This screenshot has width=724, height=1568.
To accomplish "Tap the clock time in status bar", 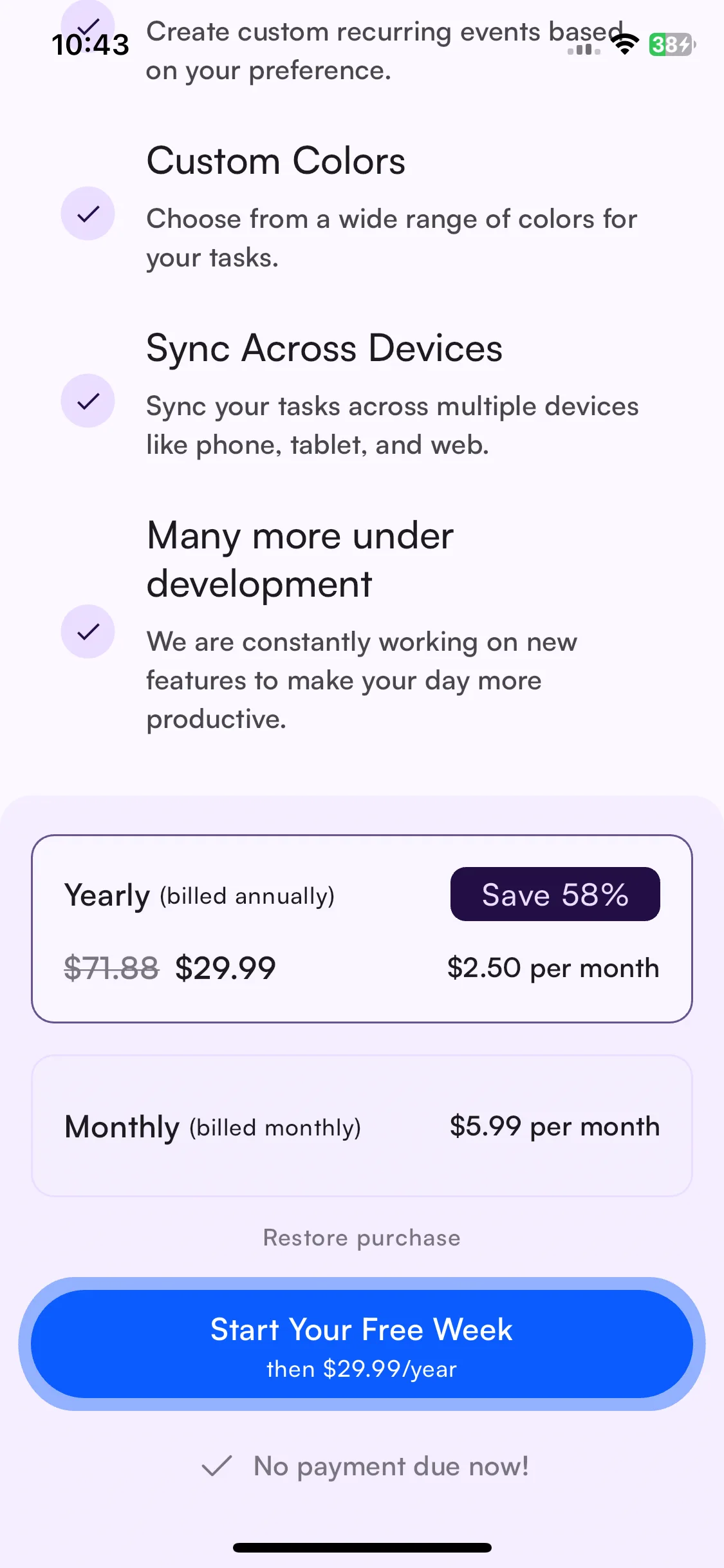I will [x=91, y=44].
